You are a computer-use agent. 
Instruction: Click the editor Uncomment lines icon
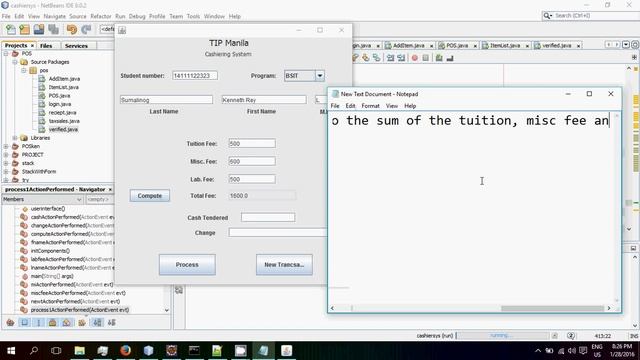(x=450, y=58)
